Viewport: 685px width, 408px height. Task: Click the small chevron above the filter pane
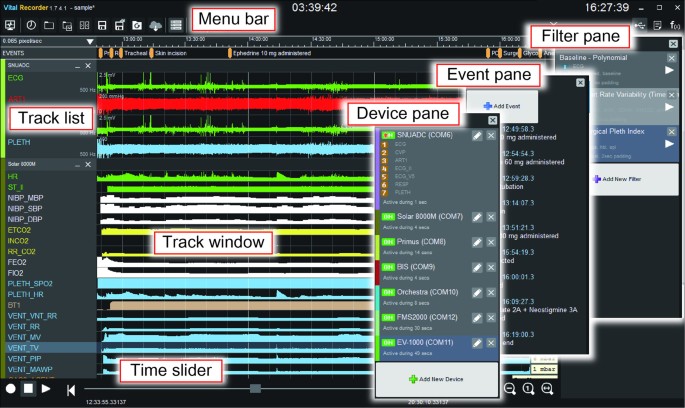pyautogui.click(x=554, y=23)
